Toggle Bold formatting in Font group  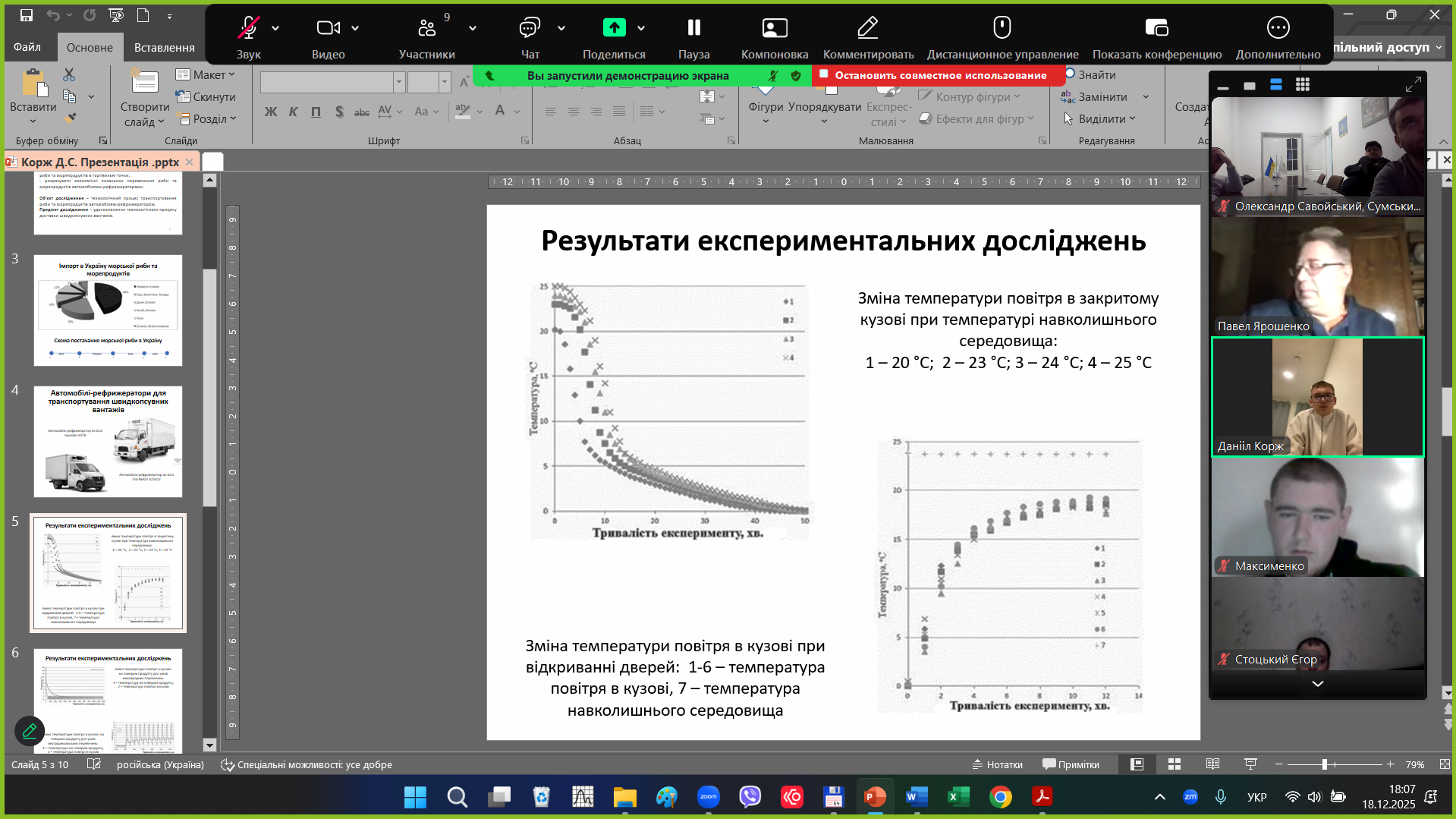[270, 112]
